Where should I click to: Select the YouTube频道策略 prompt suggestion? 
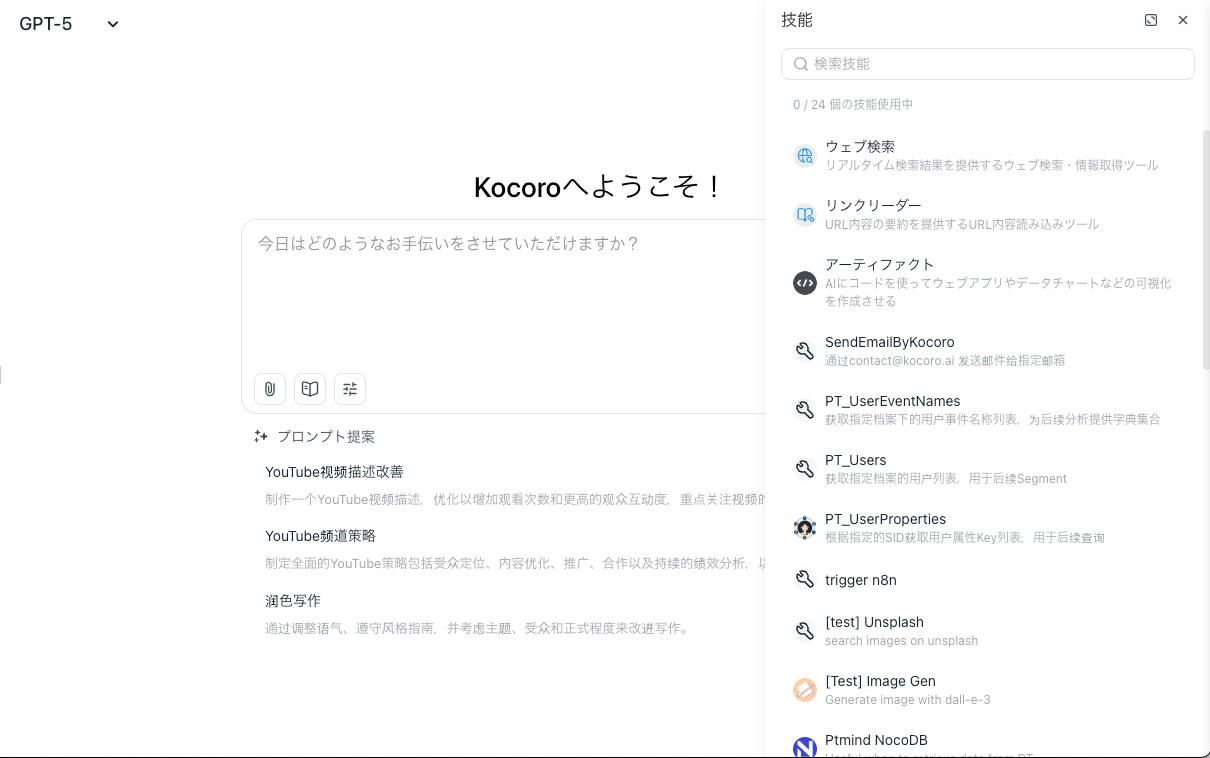pyautogui.click(x=320, y=536)
